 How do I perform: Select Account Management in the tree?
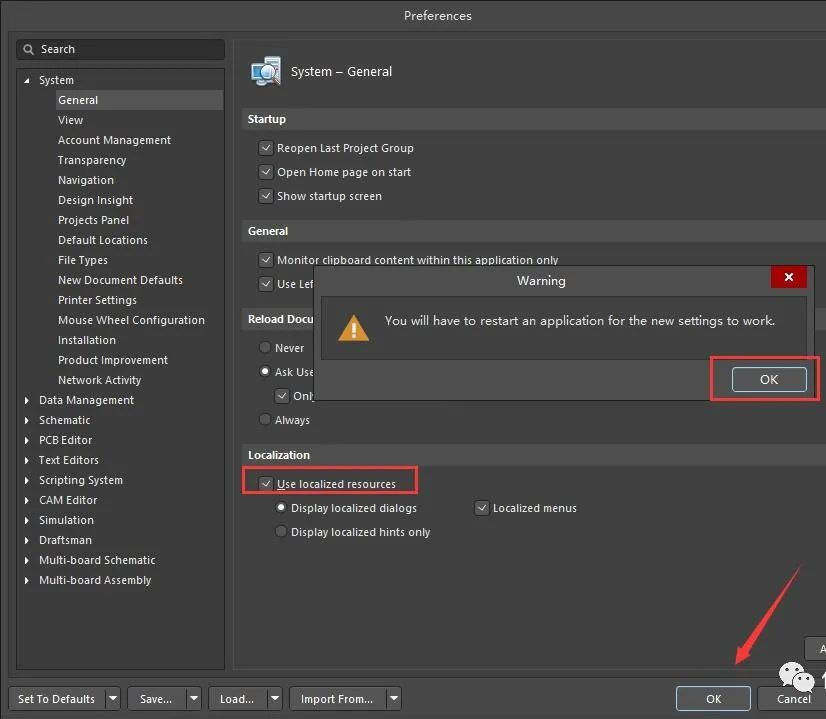(x=114, y=140)
